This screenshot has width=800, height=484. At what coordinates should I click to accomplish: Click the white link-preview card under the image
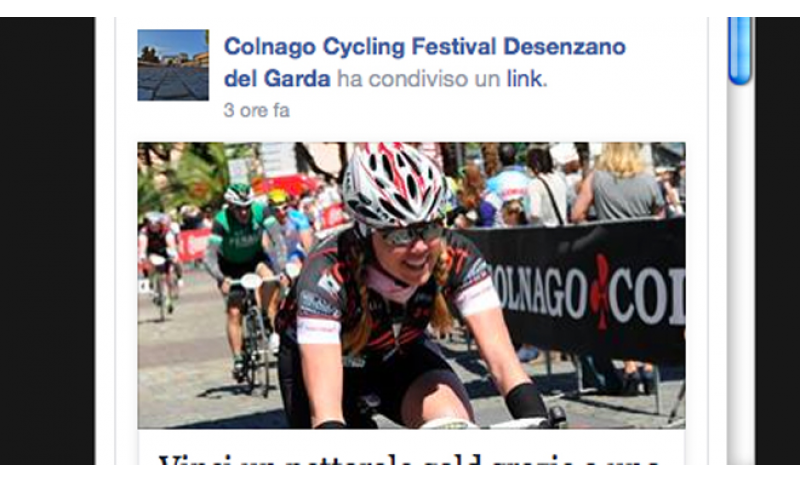coord(411,447)
